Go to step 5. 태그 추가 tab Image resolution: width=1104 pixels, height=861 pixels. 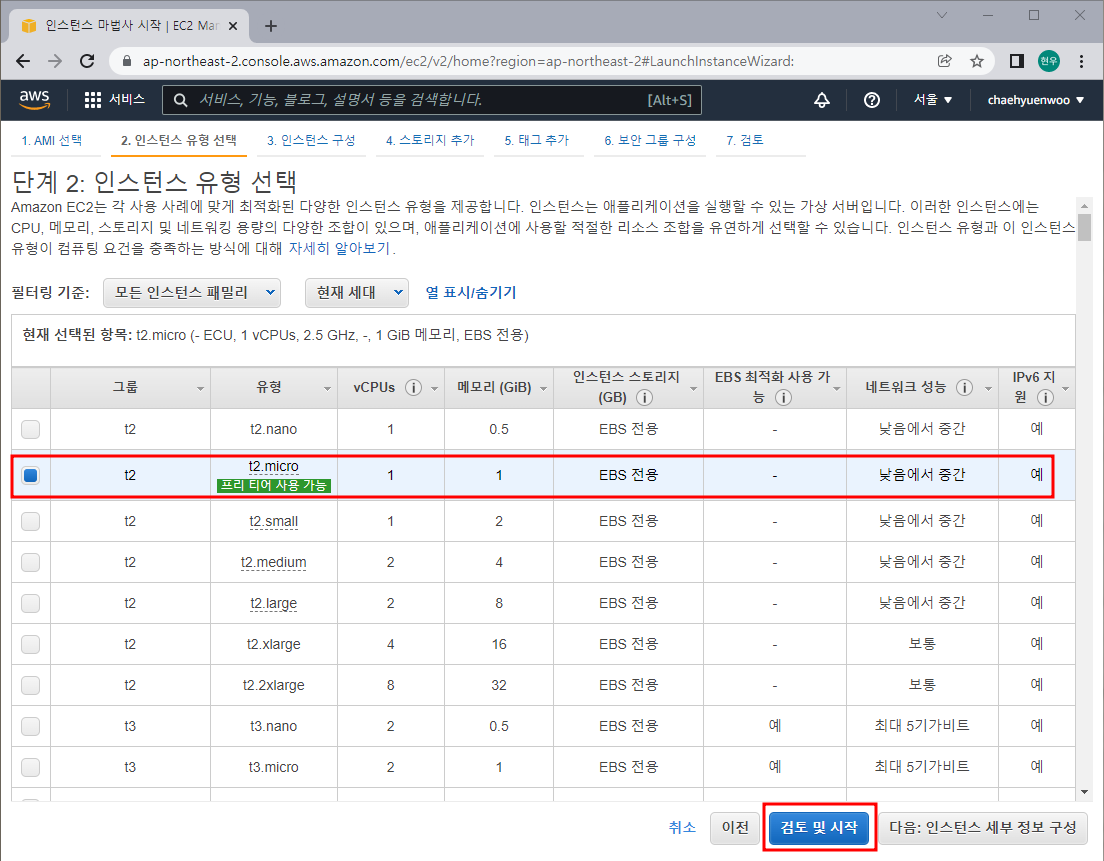(537, 140)
